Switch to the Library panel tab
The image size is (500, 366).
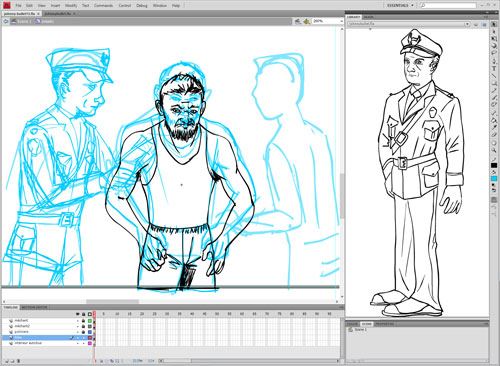[x=353, y=17]
